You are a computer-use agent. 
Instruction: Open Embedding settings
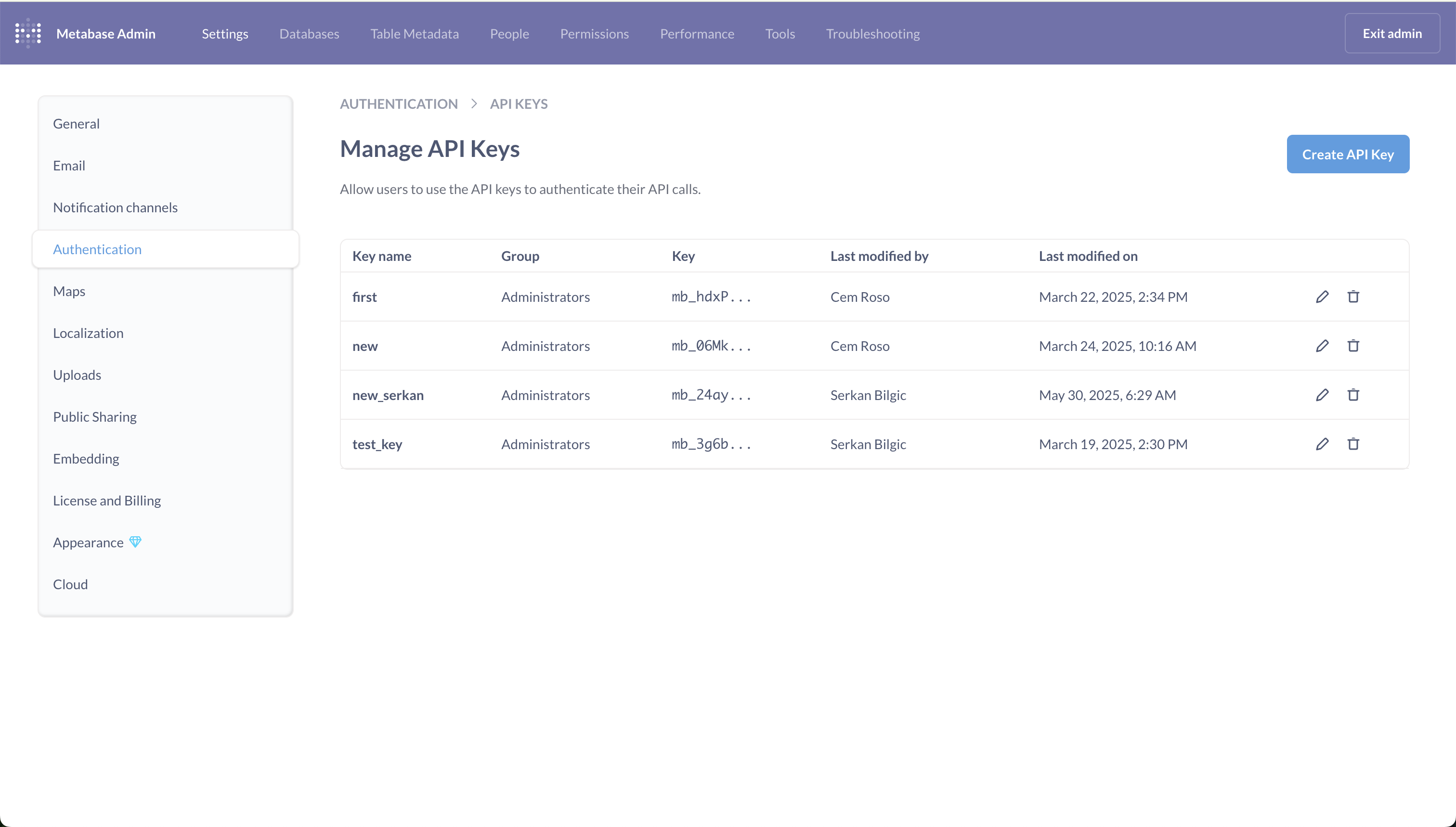tap(165, 459)
